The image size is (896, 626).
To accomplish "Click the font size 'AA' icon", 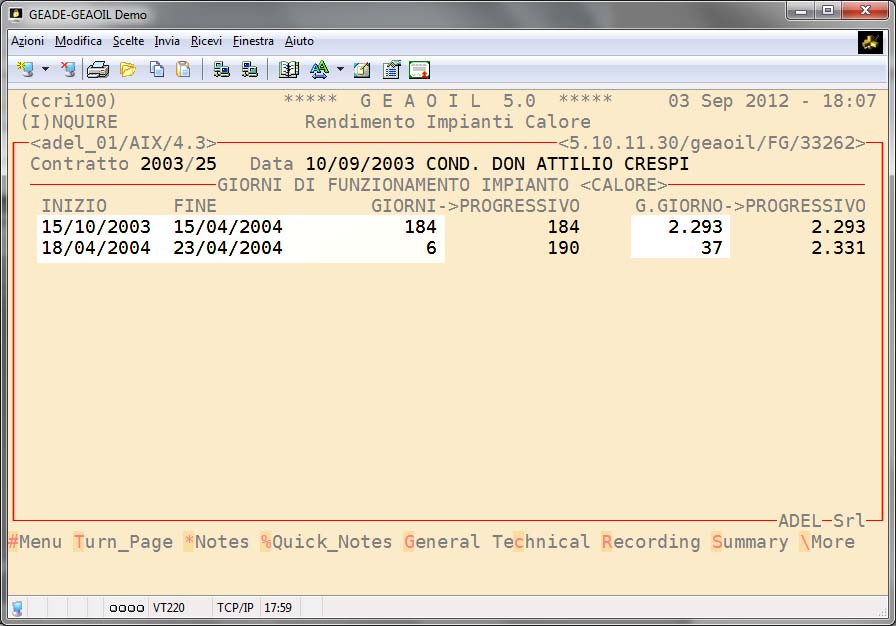I will click(x=319, y=70).
